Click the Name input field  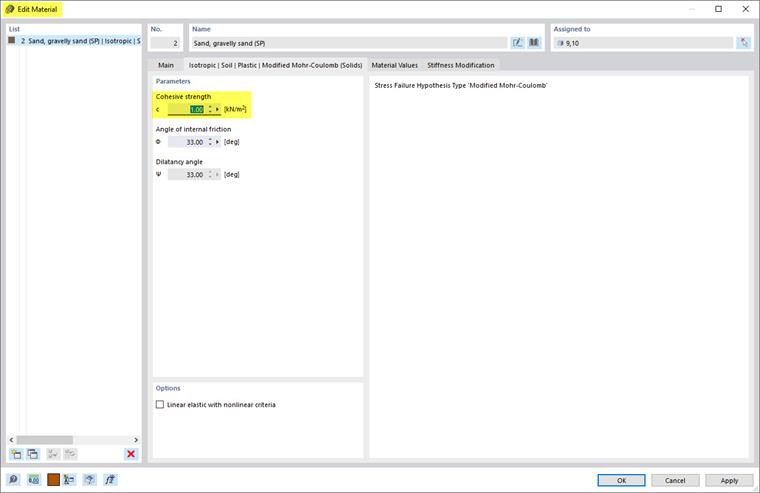(349, 43)
